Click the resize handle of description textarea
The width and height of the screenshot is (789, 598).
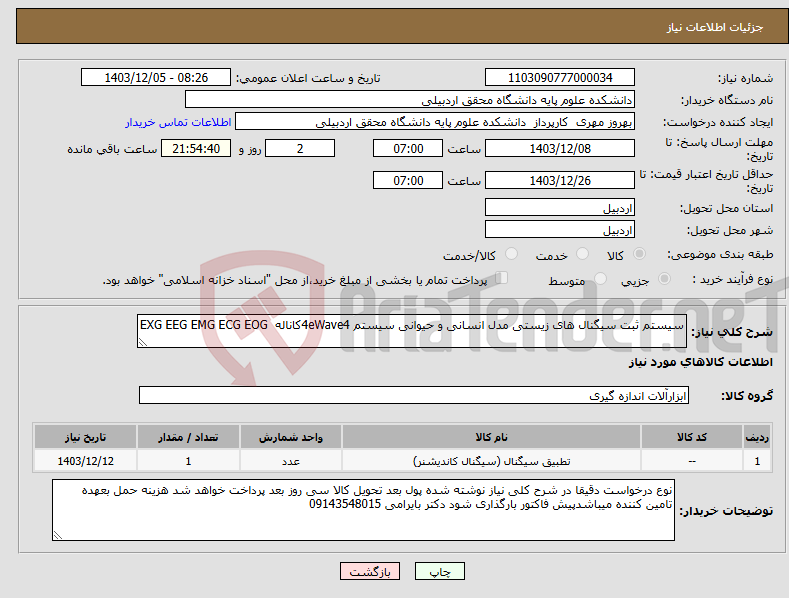point(143,342)
